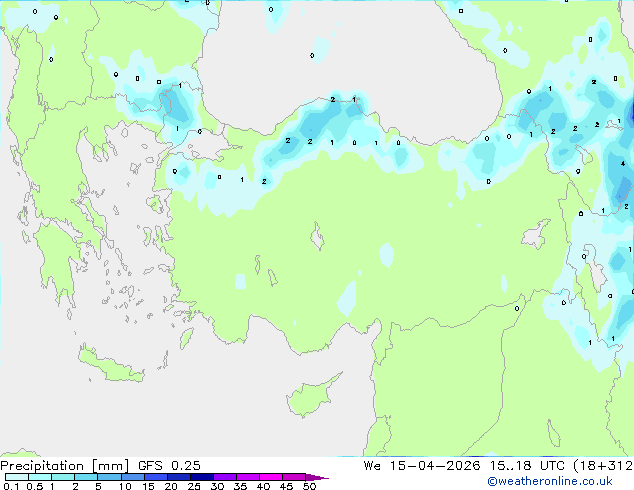Click the '10' legend scale label
634x490 pixels.
[125, 486]
